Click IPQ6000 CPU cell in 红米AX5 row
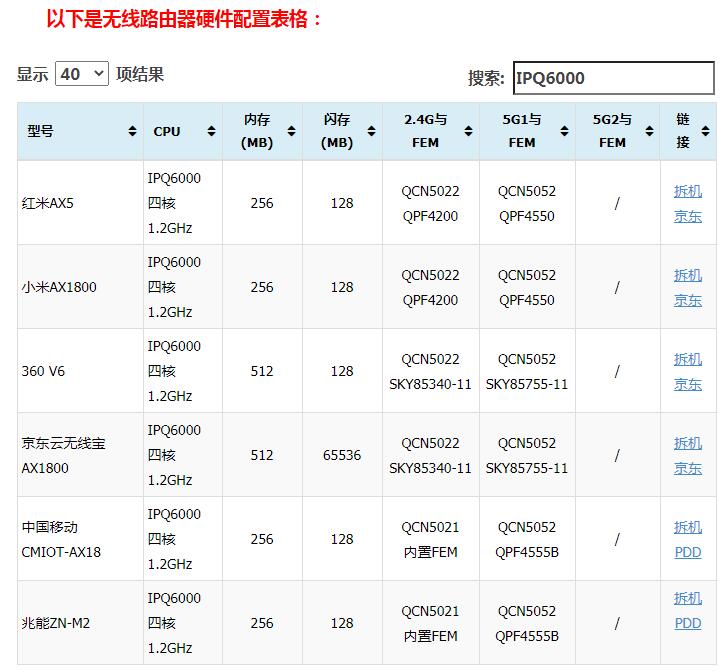The width and height of the screenshot is (725, 672). [183, 203]
